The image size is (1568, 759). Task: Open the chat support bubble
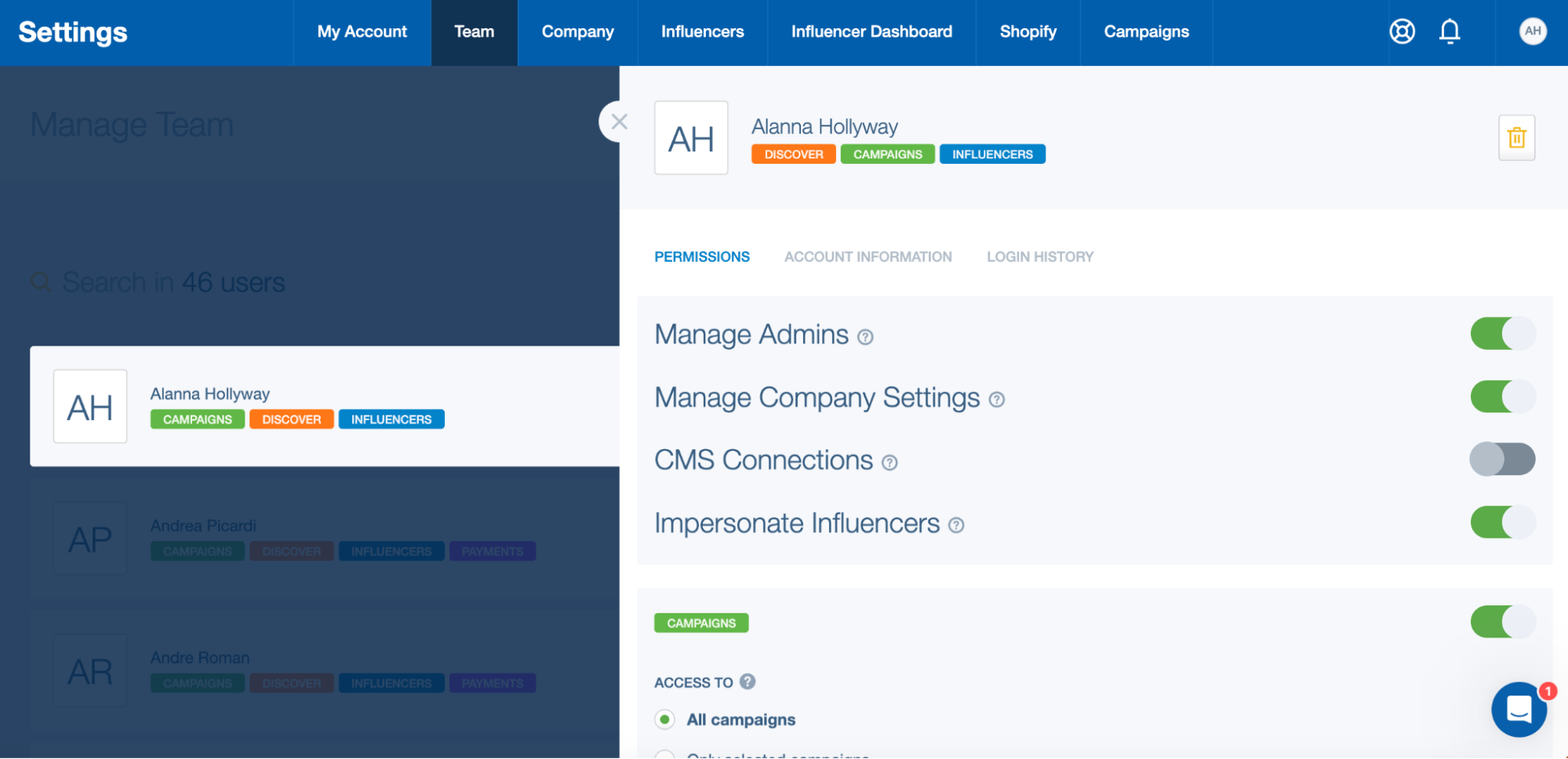(x=1519, y=710)
